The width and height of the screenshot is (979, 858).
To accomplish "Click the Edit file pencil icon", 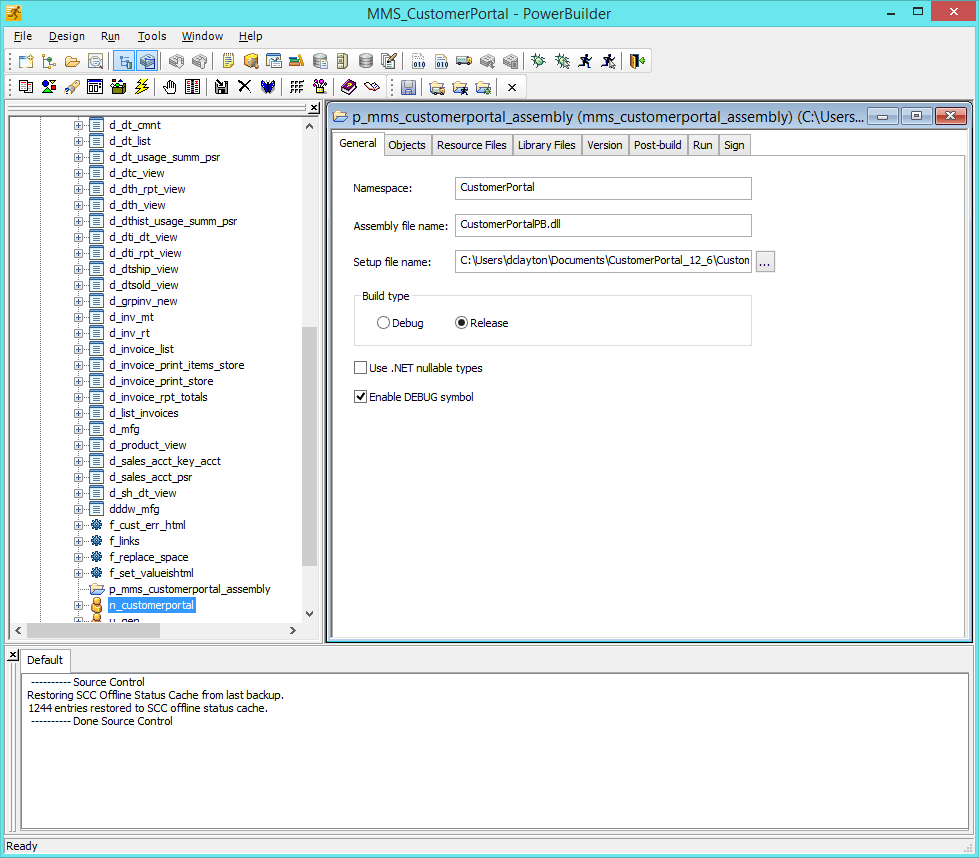I will [x=389, y=61].
